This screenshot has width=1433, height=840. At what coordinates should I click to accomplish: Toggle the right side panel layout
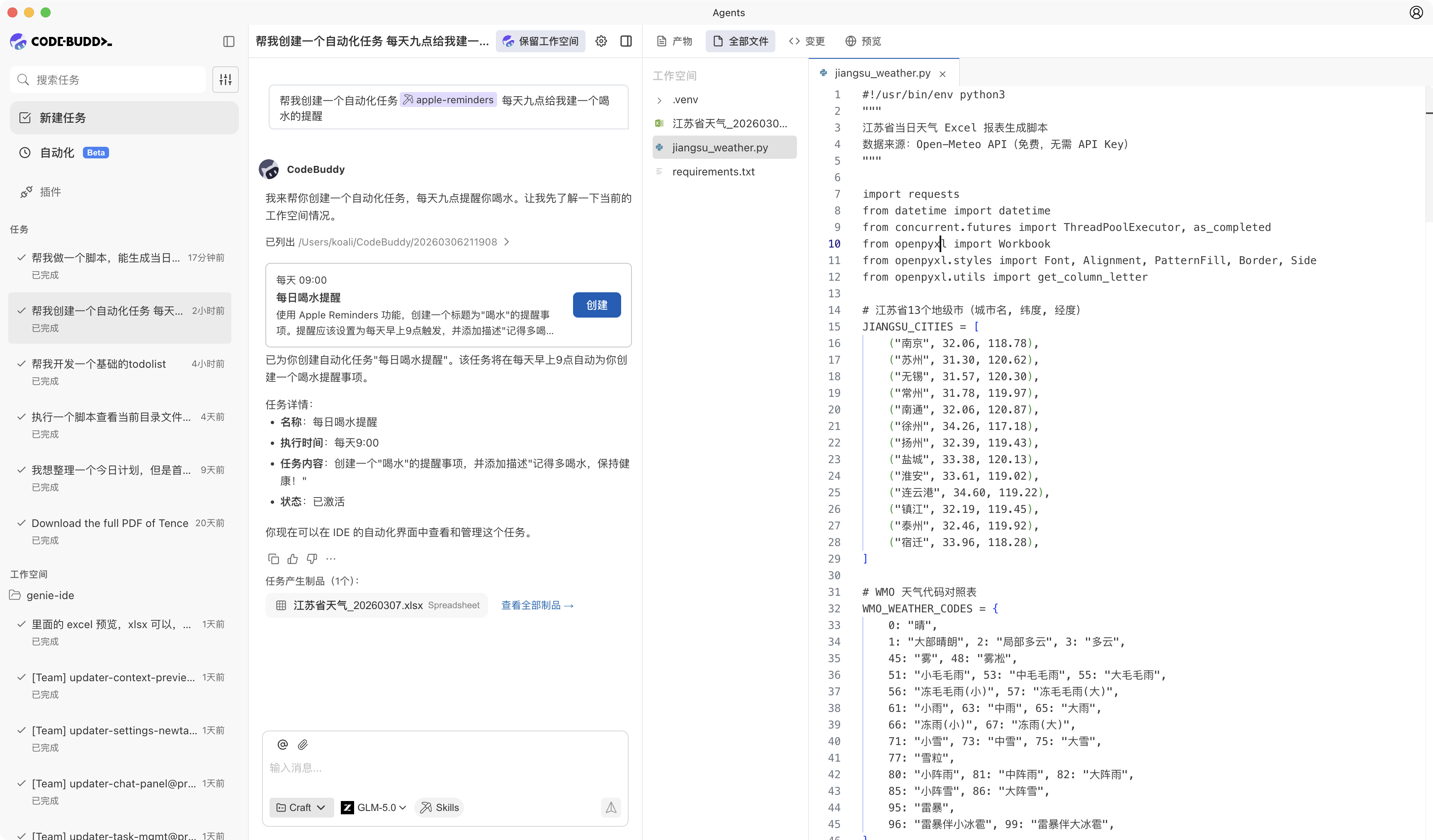click(x=626, y=41)
